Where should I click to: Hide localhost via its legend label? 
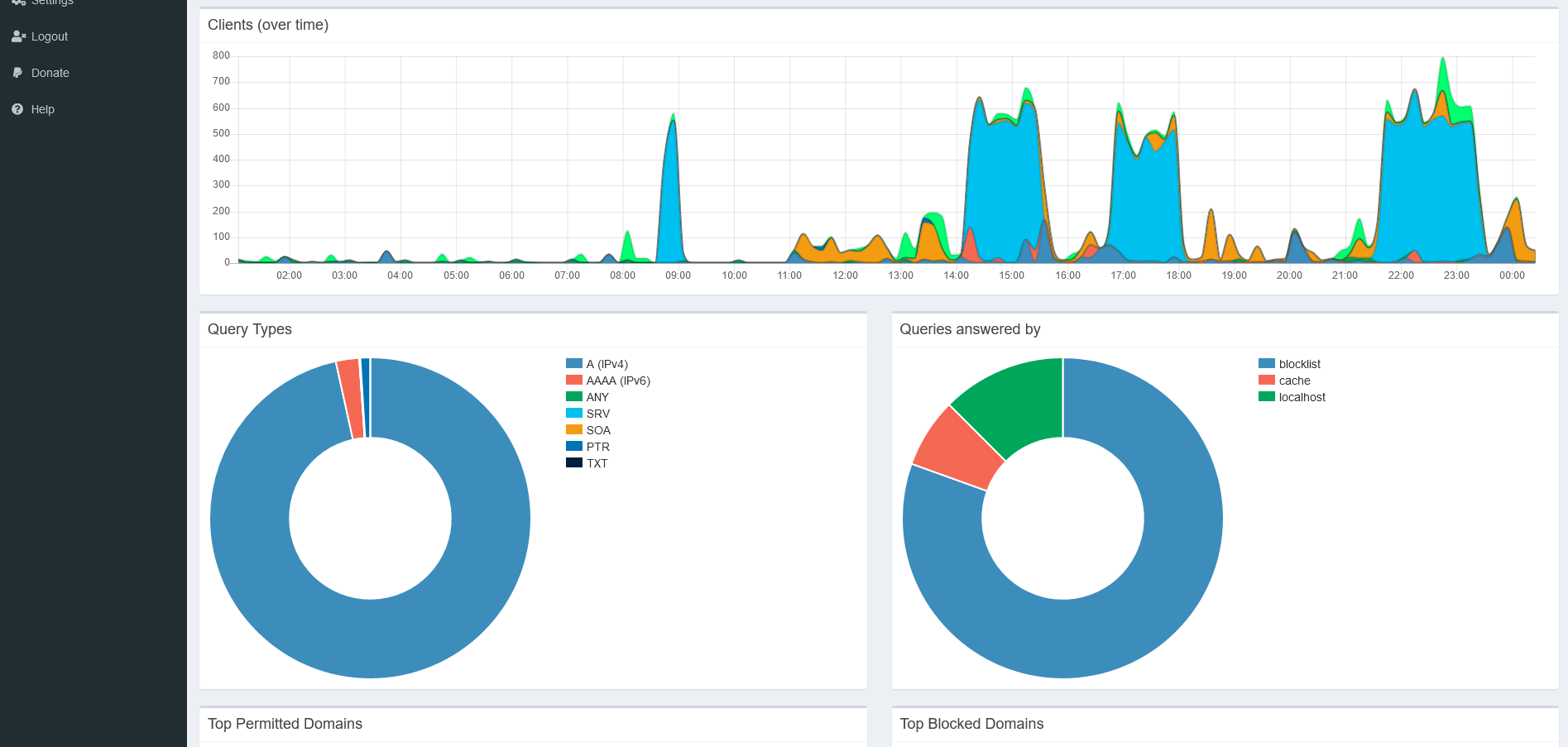pos(1302,397)
